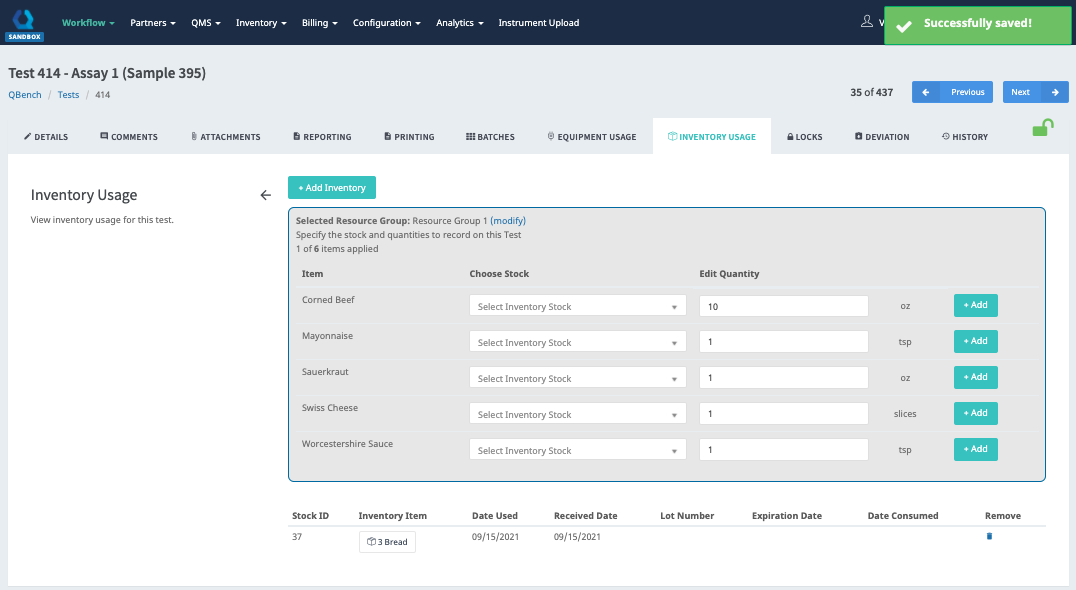Click the QBench sandbox logo
The image size is (1076, 590).
tap(24, 22)
